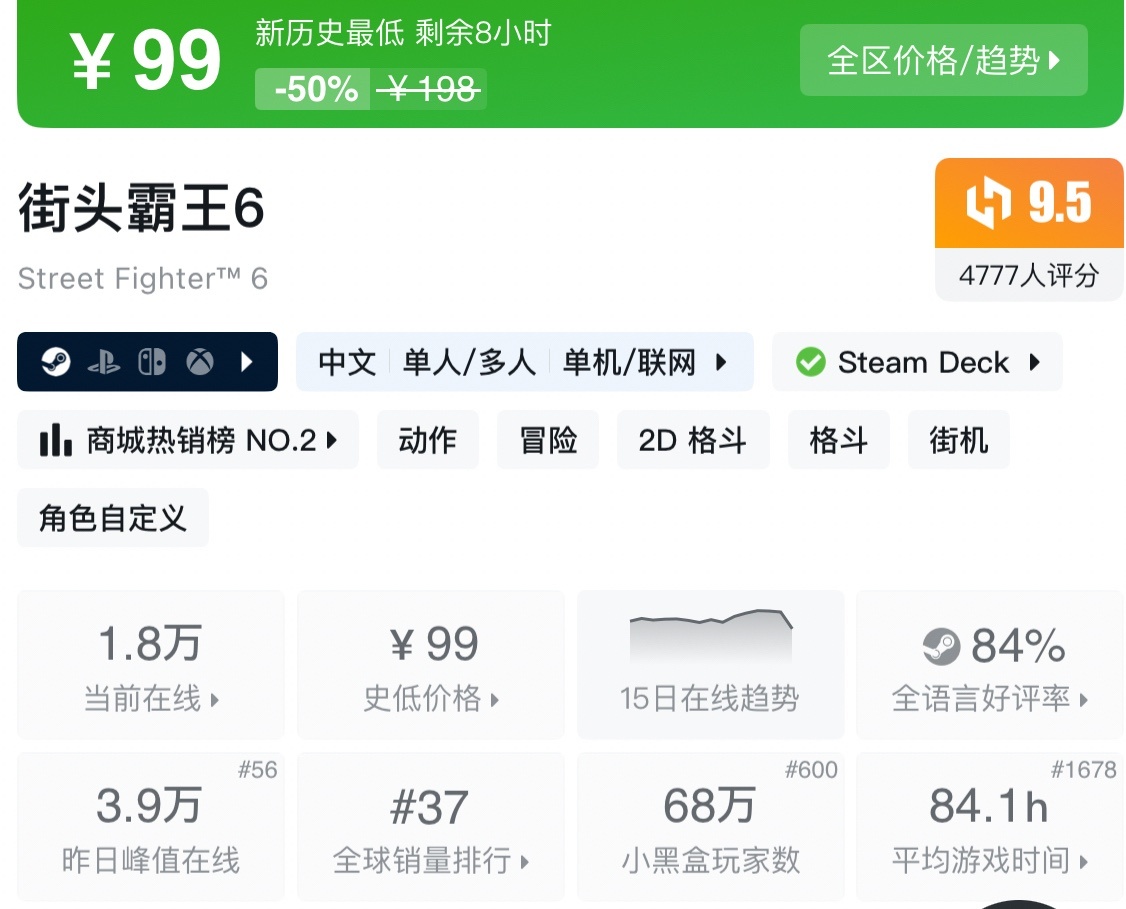Image resolution: width=1126 pixels, height=909 pixels.
Task: Expand the 中文 单人/多人 单机/联网 details
Action: [x=721, y=362]
